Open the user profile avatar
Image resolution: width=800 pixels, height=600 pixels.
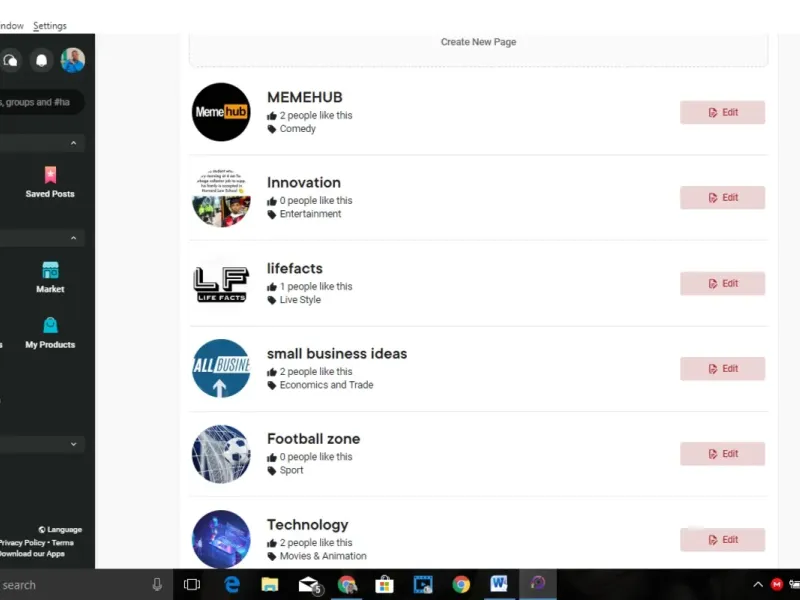click(72, 60)
